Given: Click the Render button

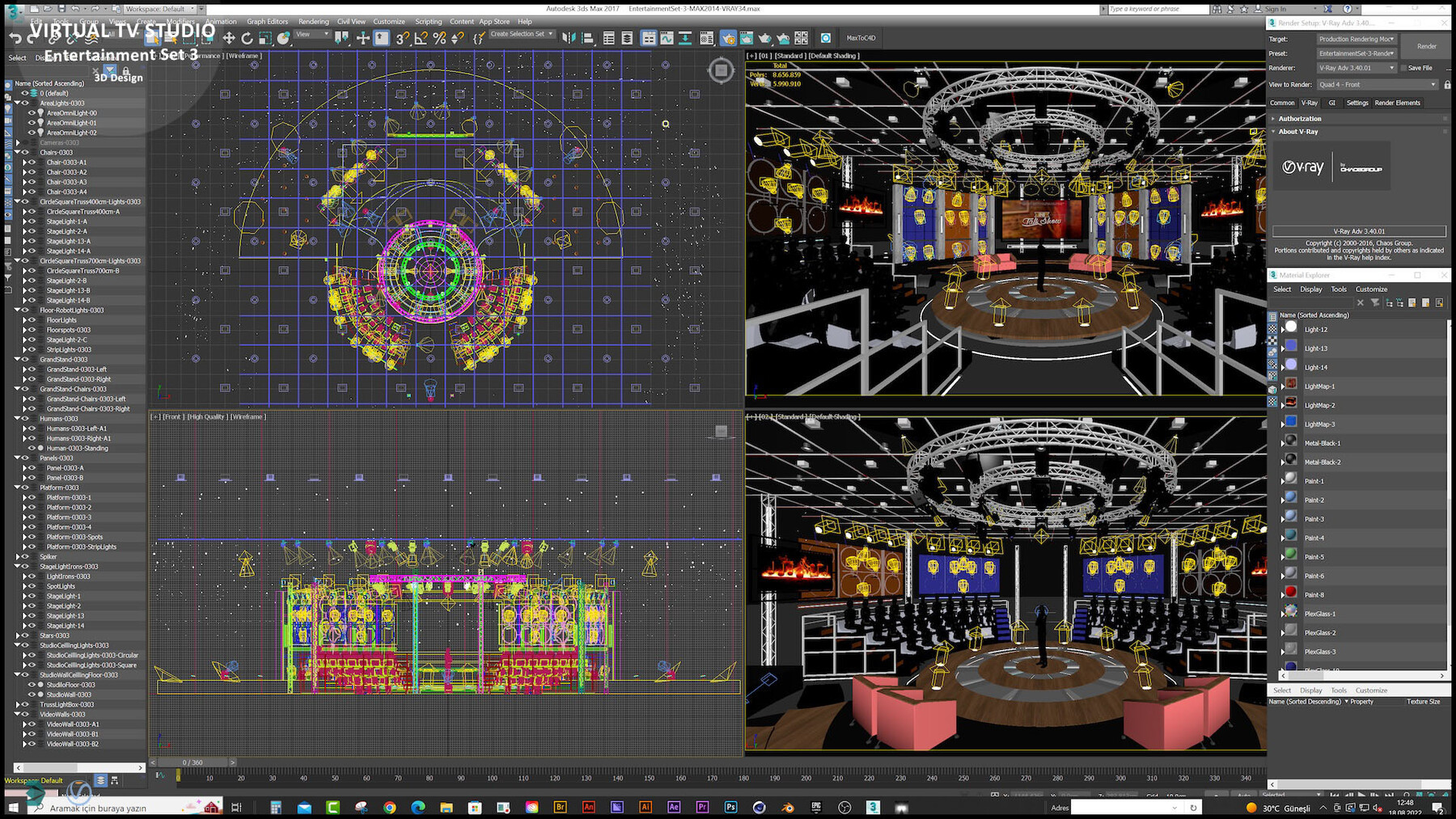Looking at the screenshot, I should point(1425,46).
